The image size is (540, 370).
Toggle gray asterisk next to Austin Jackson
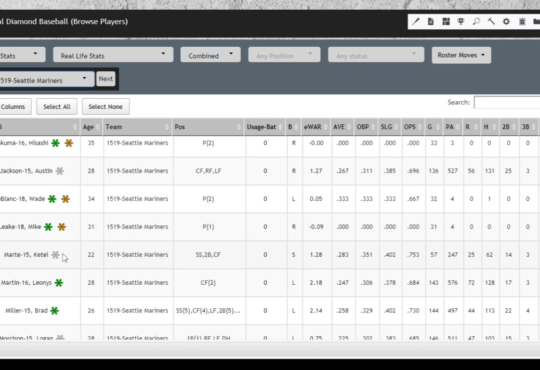[x=60, y=171]
